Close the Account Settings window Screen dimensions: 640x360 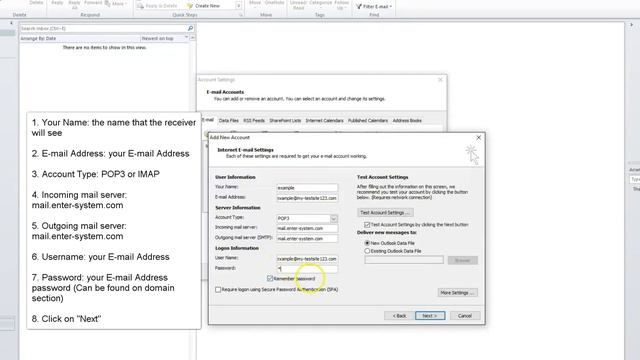(x=440, y=80)
